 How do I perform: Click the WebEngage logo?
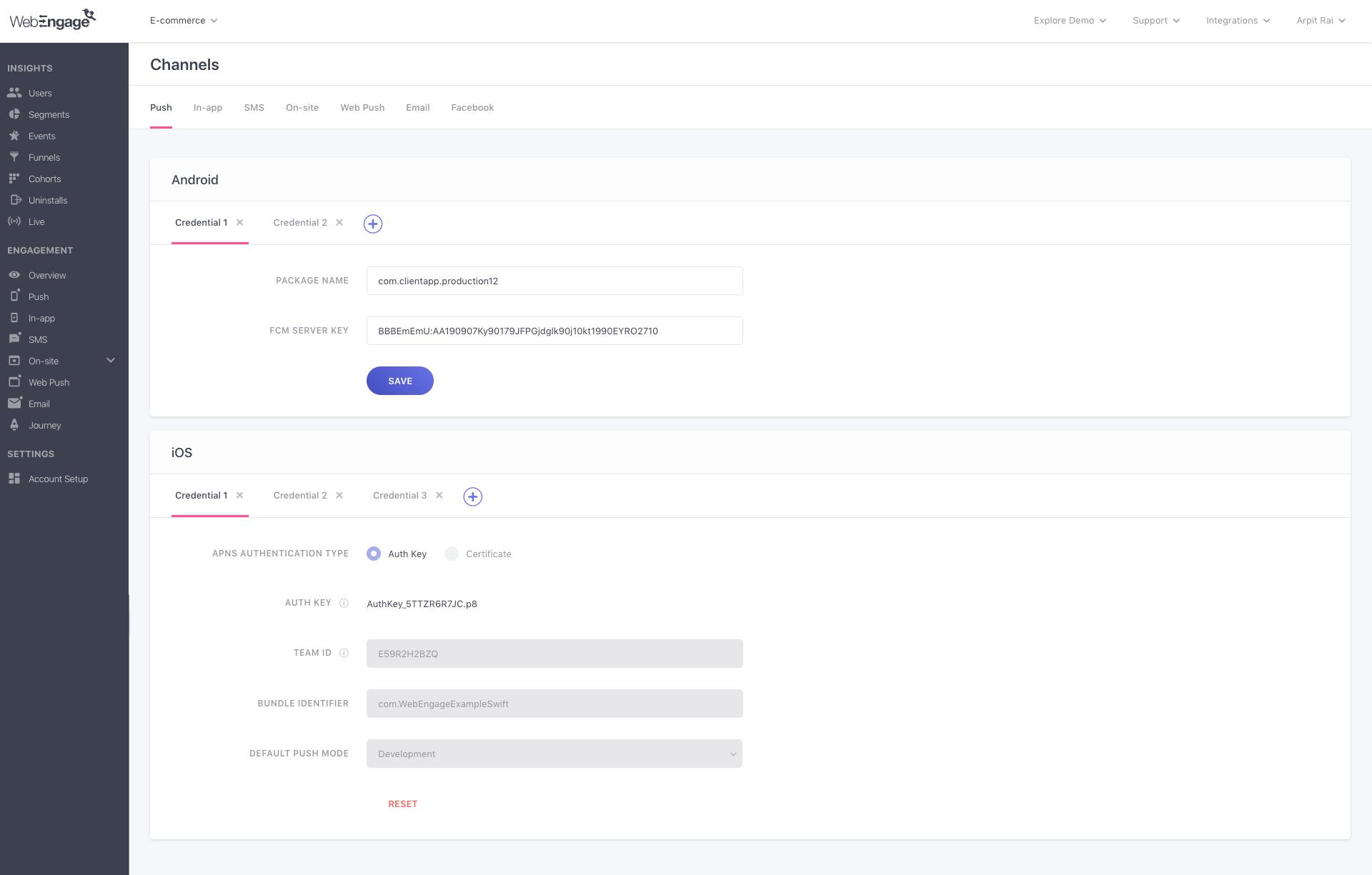[x=52, y=19]
